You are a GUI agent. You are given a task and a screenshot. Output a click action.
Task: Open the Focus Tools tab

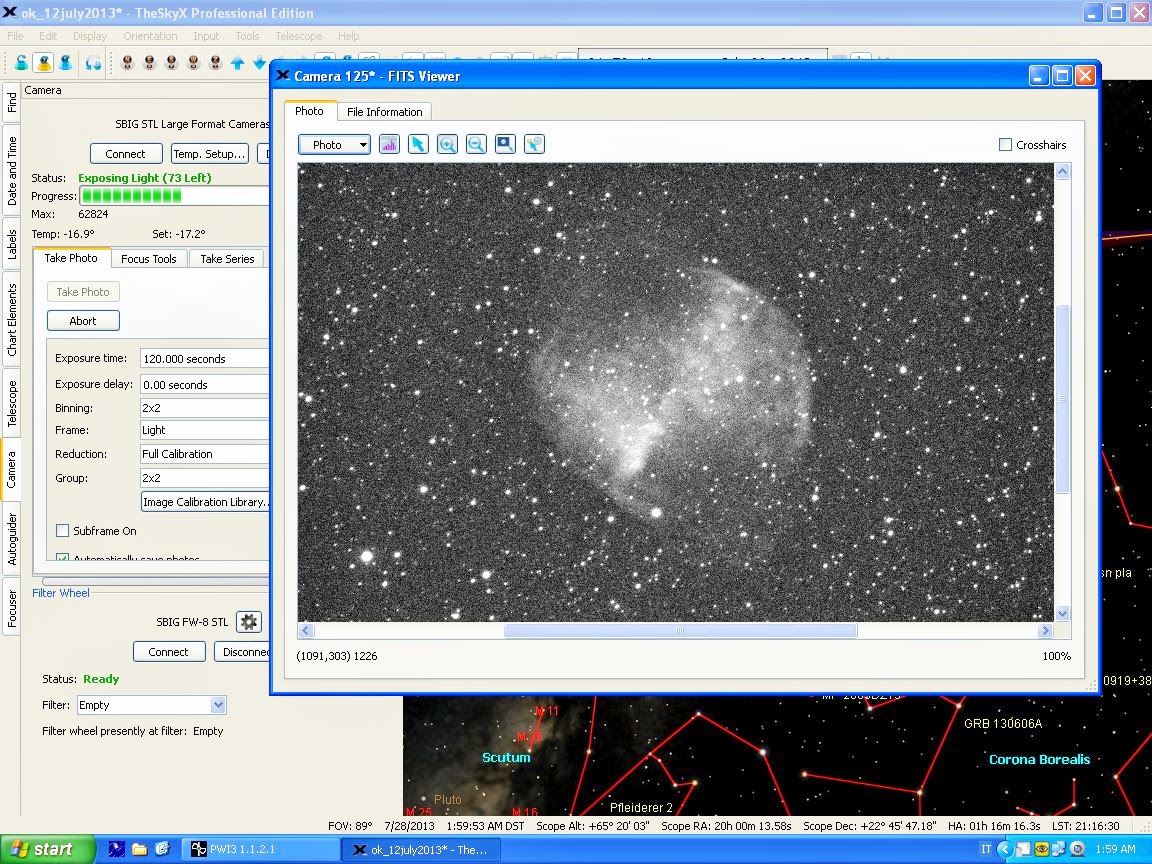tap(148, 259)
